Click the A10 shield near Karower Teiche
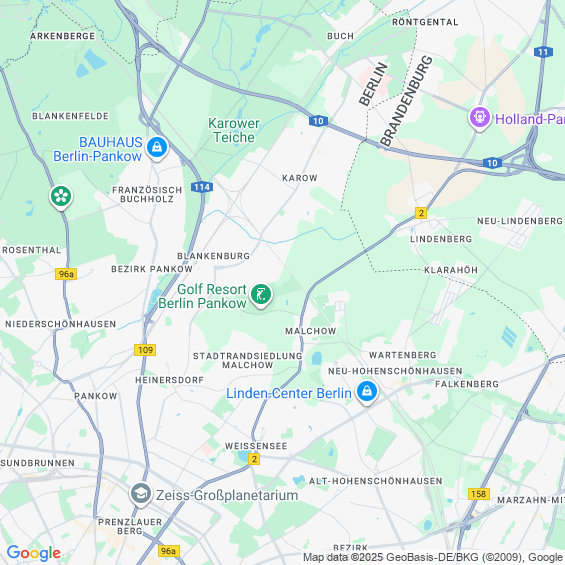Viewport: 565px width, 565px height. tap(318, 121)
